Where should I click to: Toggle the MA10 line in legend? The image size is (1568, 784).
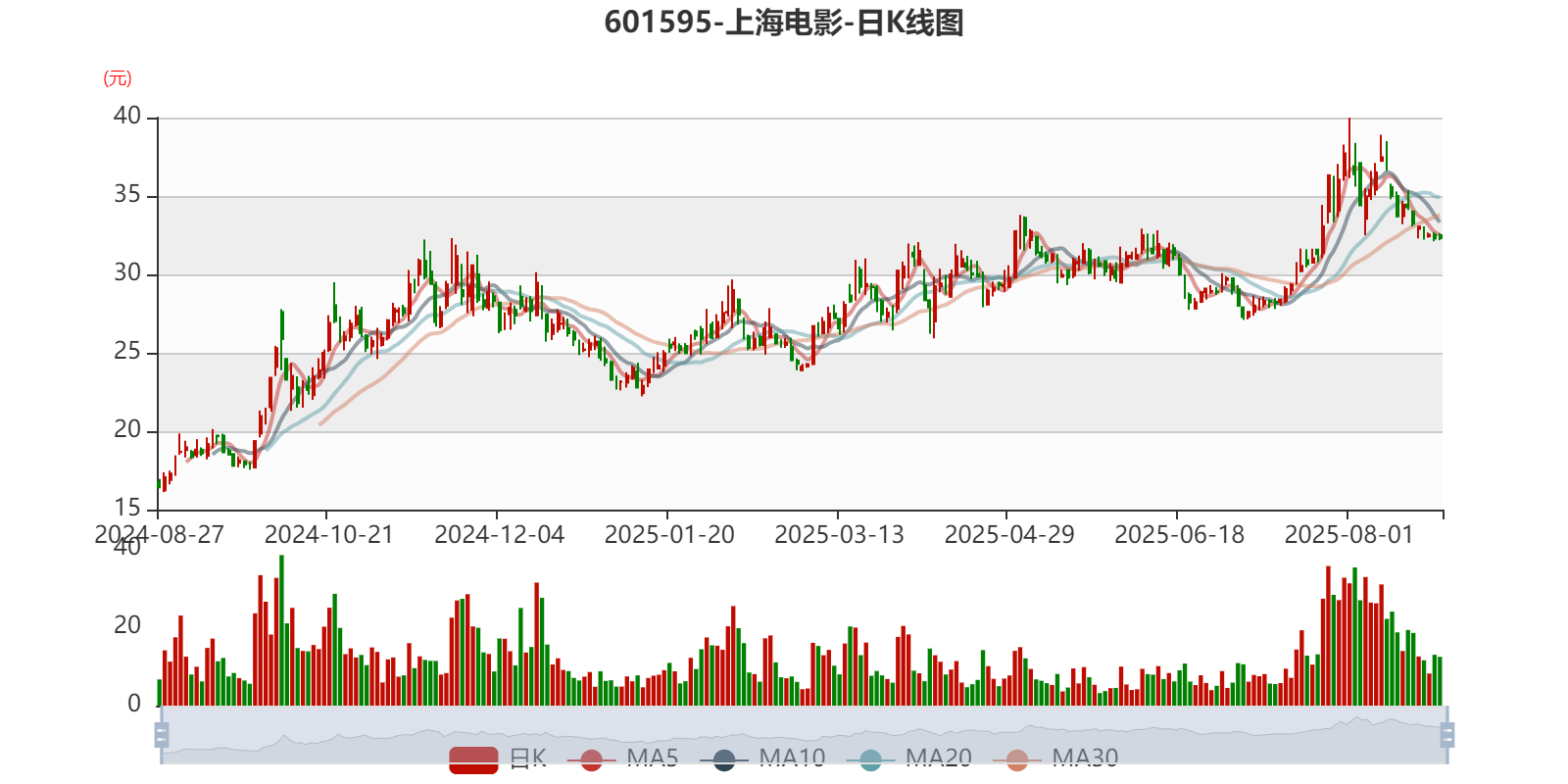click(763, 759)
